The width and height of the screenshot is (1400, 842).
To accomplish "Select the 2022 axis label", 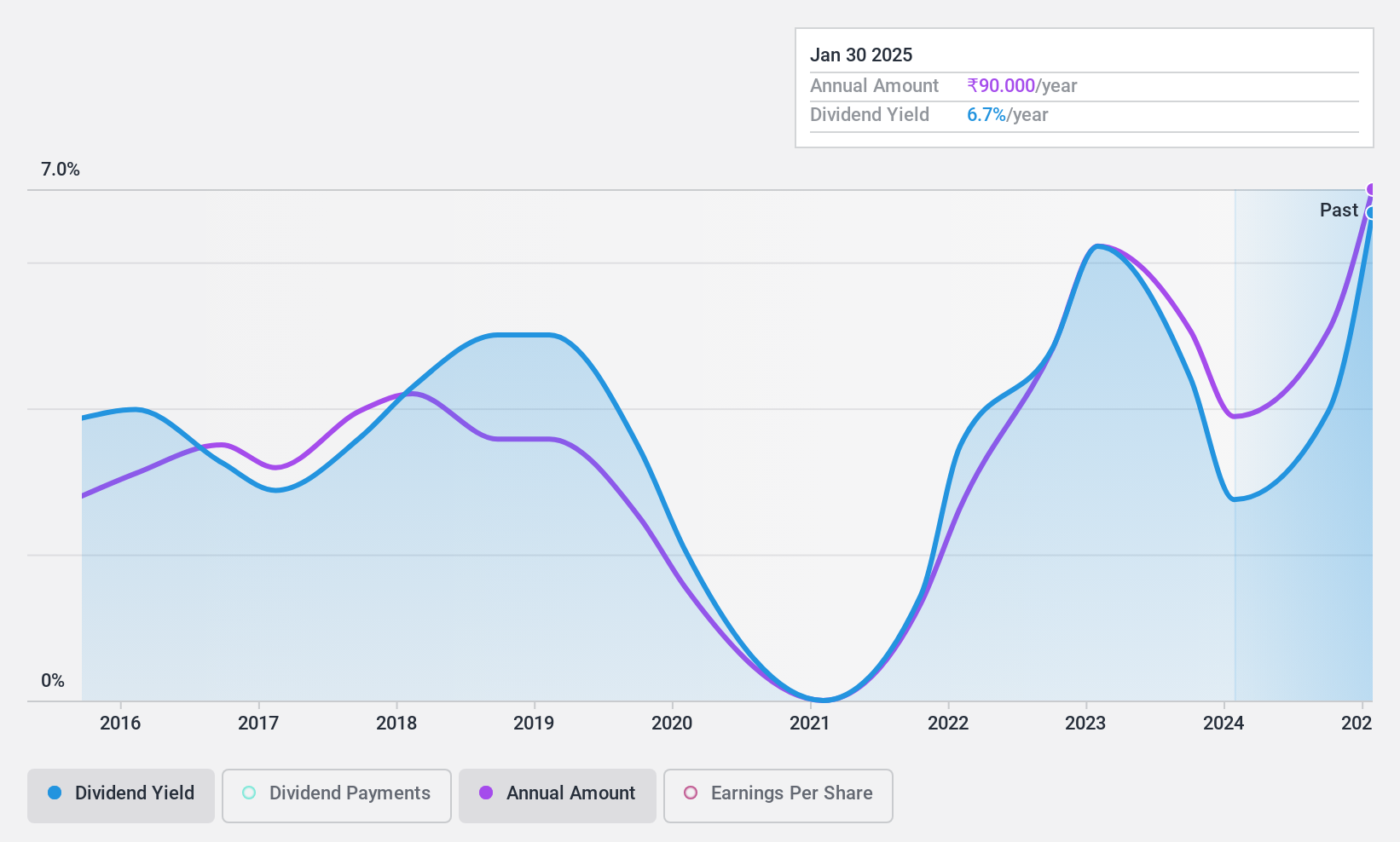I will coord(948,724).
